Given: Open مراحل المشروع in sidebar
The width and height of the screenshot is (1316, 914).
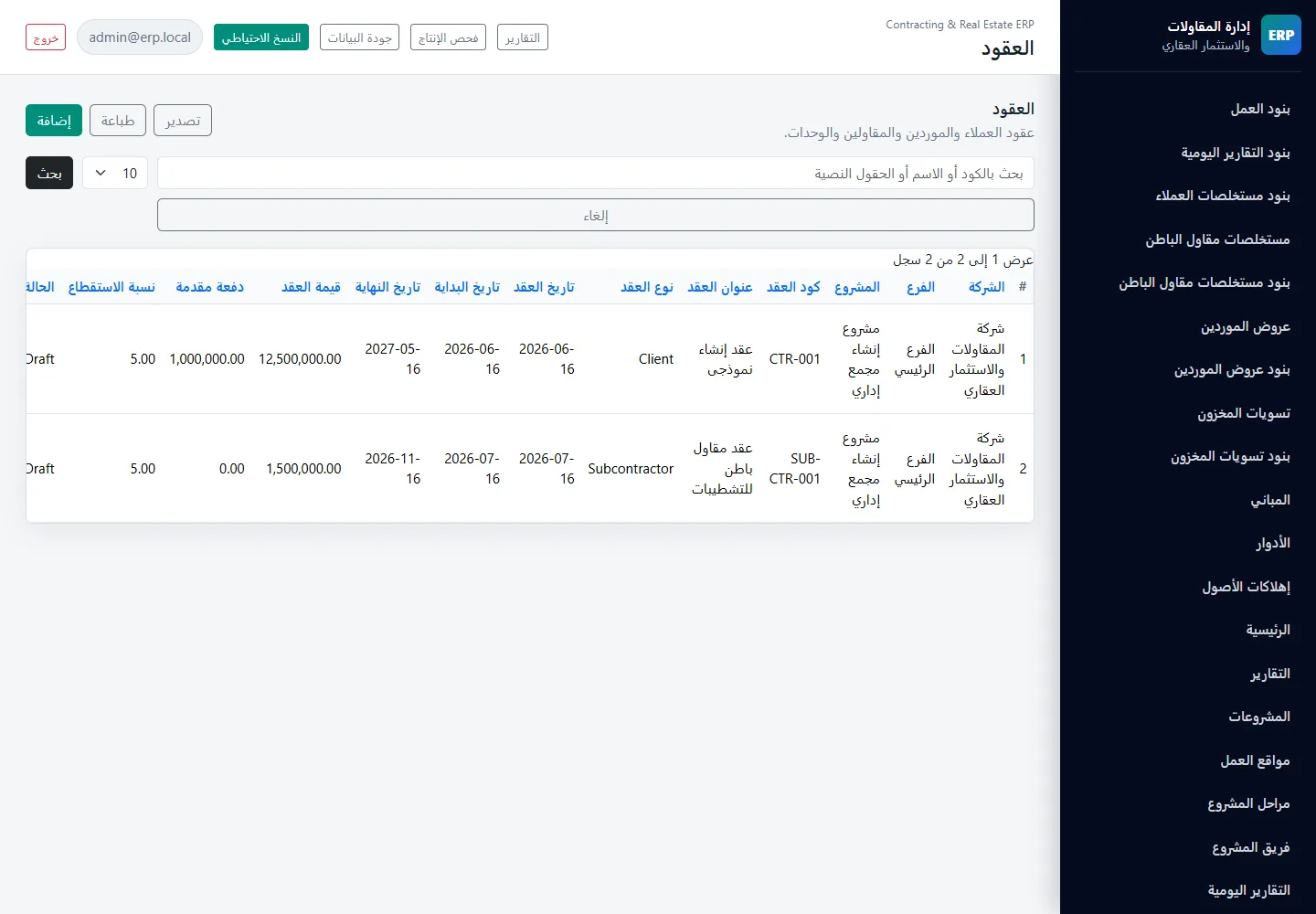Looking at the screenshot, I should tap(1248, 803).
